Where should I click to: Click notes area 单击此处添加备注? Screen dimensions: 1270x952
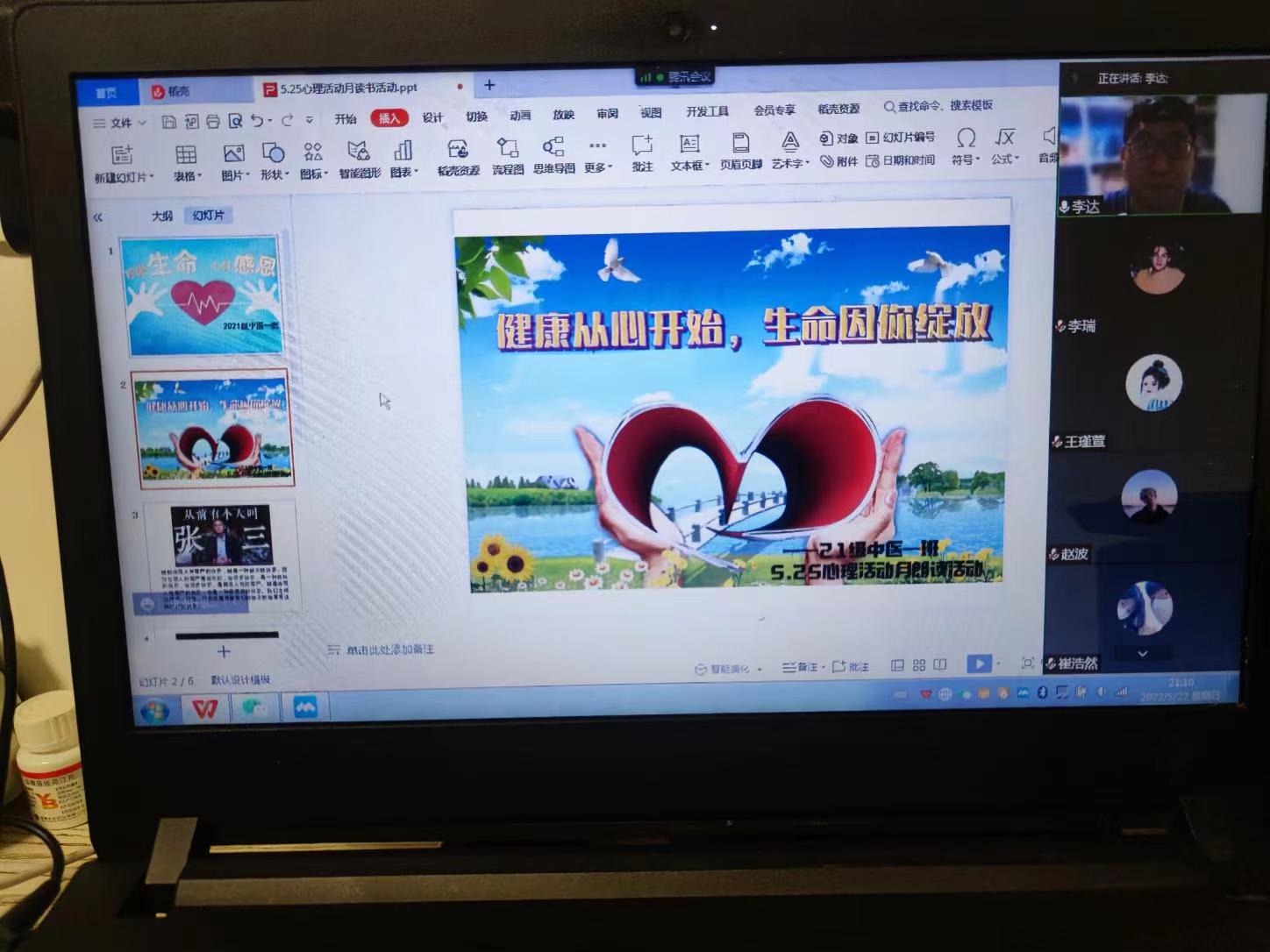pyautogui.click(x=382, y=650)
